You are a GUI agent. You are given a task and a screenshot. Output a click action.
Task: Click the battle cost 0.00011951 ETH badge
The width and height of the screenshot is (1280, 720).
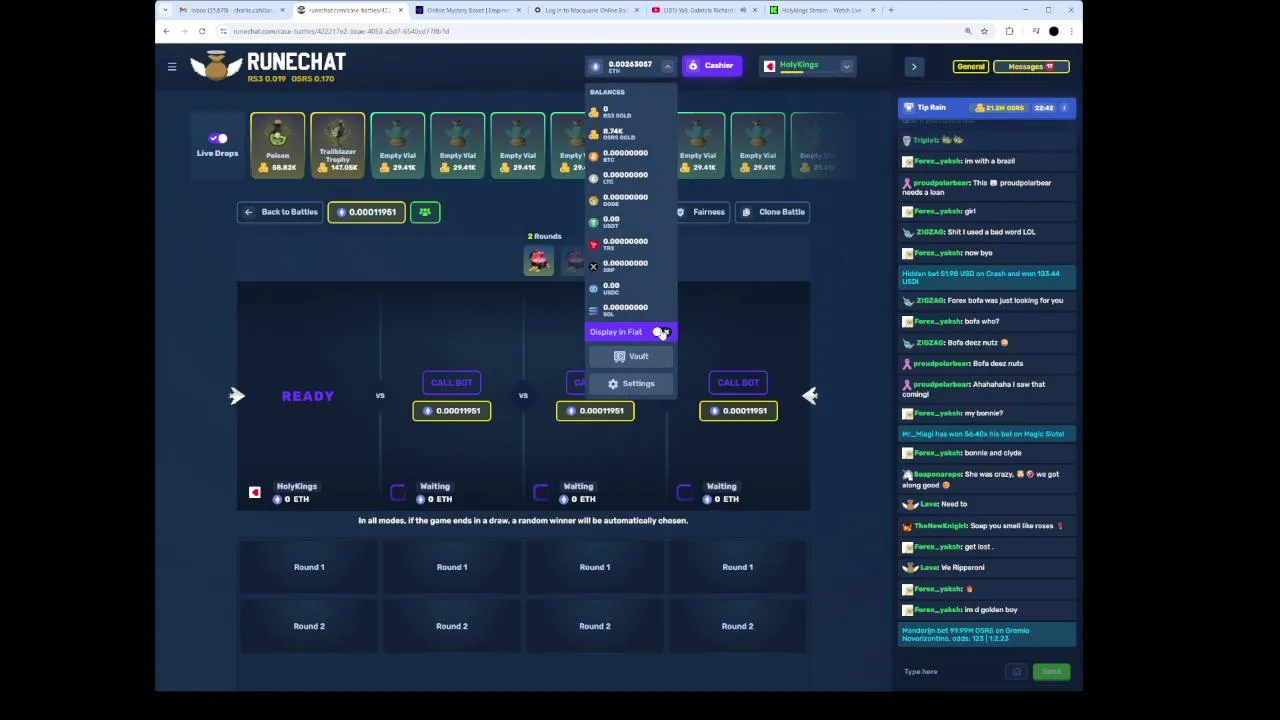coord(366,212)
